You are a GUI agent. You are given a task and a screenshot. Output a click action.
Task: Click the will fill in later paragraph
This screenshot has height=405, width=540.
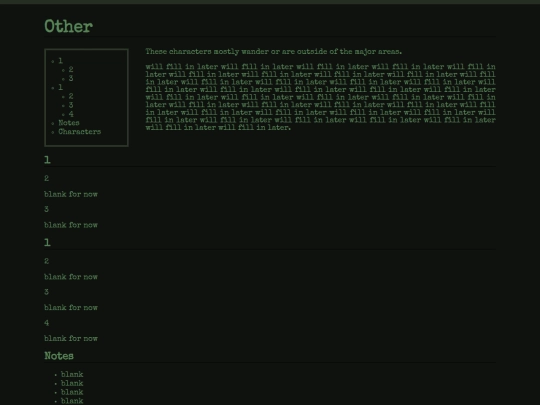point(320,97)
